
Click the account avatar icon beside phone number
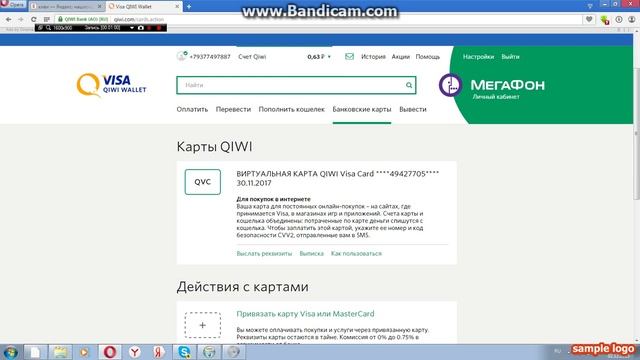pyautogui.click(x=182, y=56)
